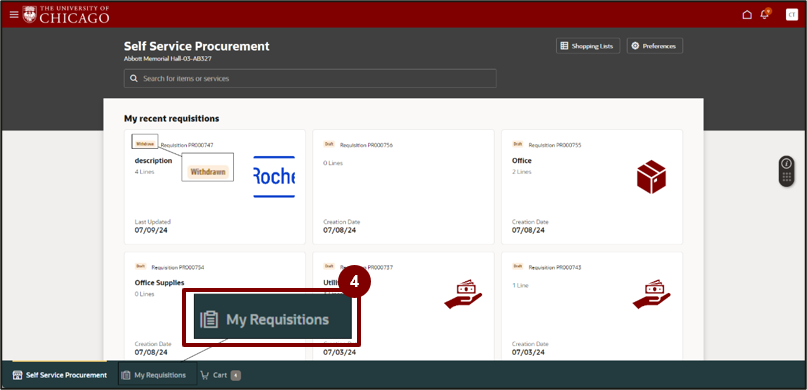Viewport: 807px width, 390px height.
Task: Open the floating info help widget
Action: point(786,171)
